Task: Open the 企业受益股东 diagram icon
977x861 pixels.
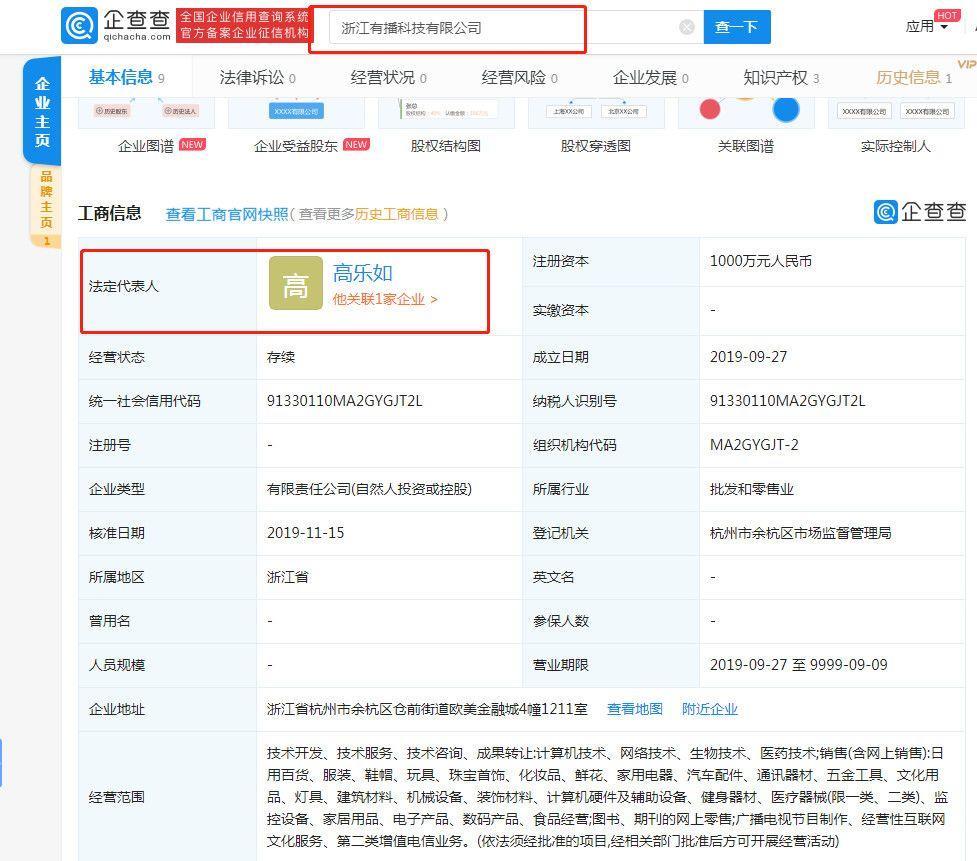Action: (x=296, y=112)
